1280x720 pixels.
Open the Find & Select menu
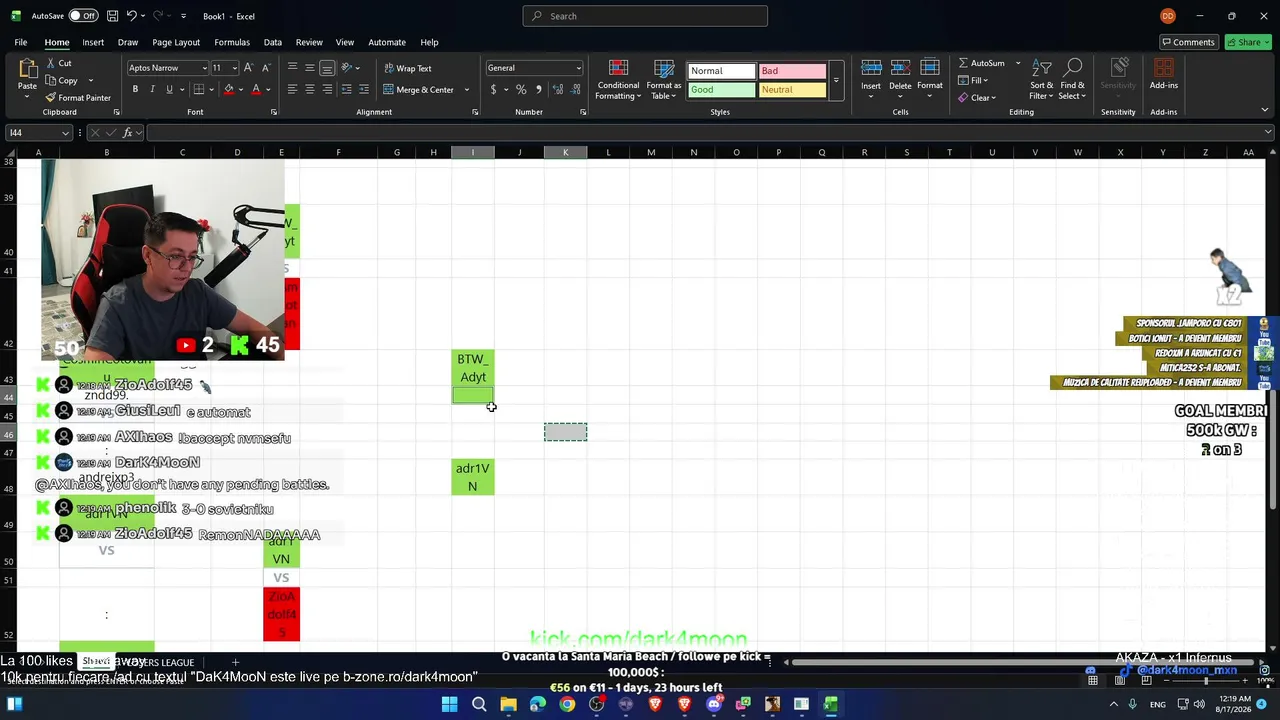click(1072, 79)
